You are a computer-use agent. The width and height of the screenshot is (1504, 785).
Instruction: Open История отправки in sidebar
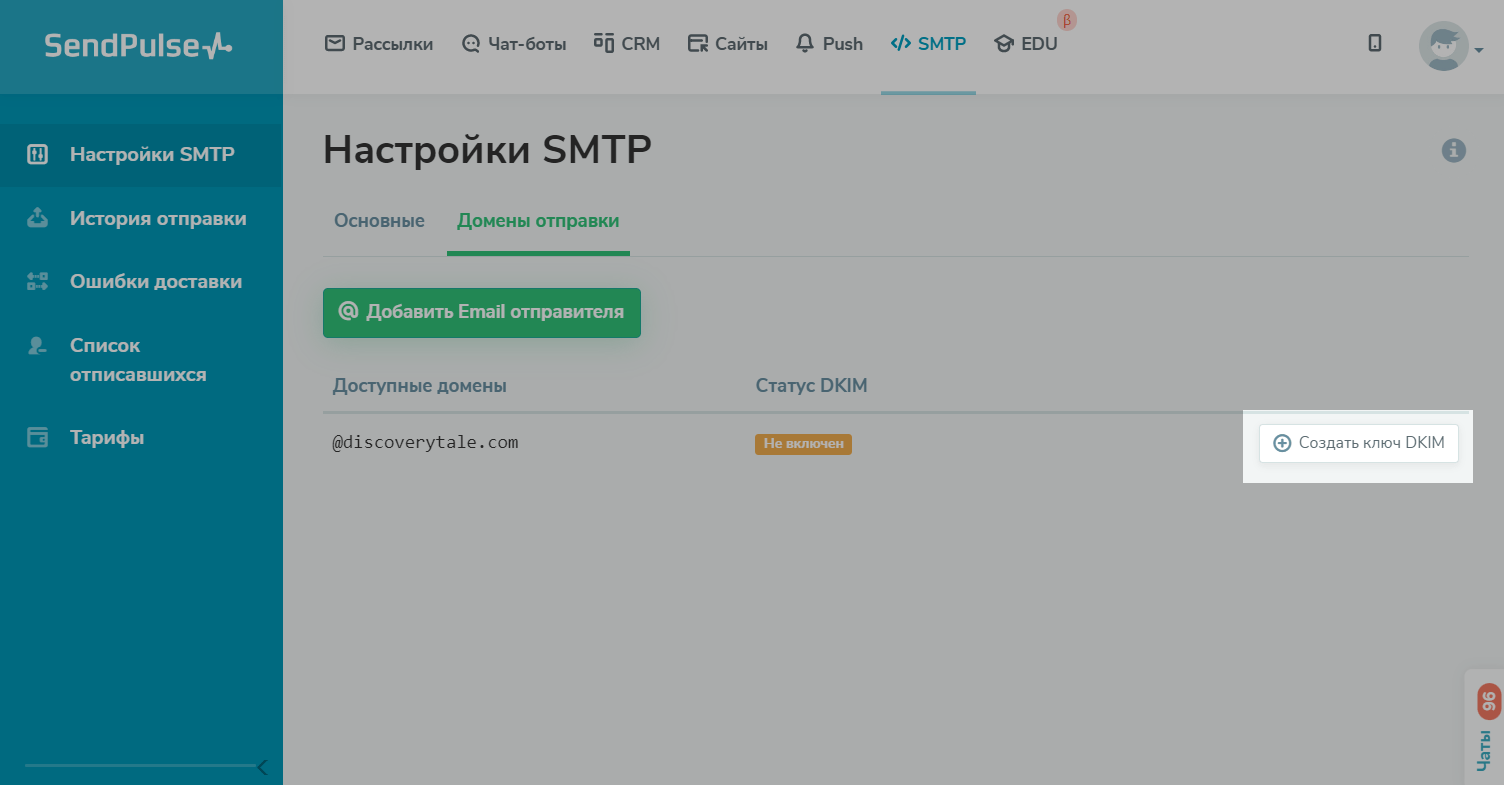click(x=141, y=218)
